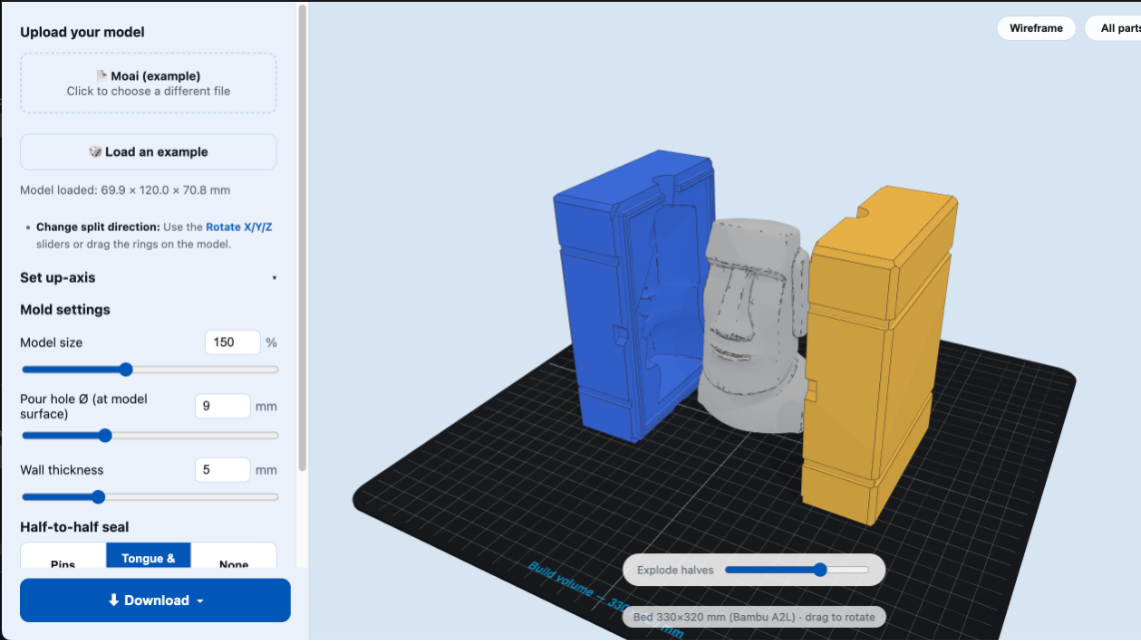The height and width of the screenshot is (642, 1141).
Task: Click the sidebar vertical scrollbar
Action: point(302,239)
